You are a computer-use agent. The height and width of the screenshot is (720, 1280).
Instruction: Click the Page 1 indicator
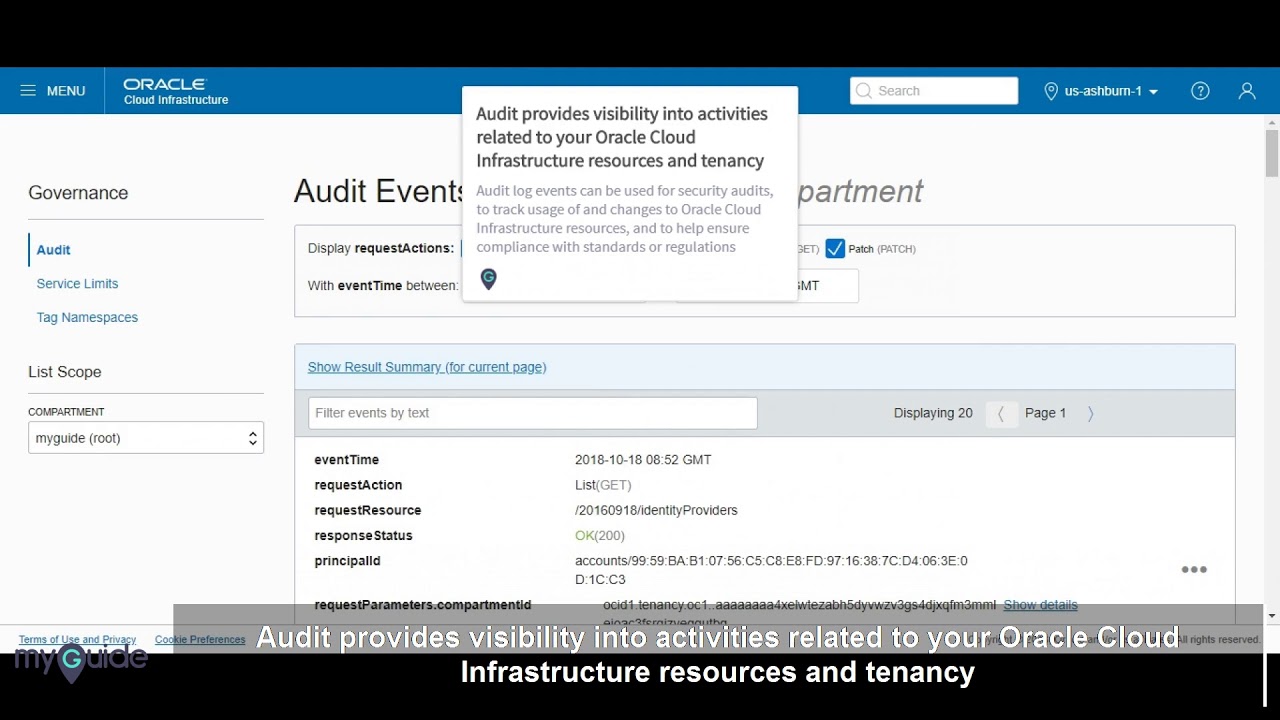pos(1045,413)
